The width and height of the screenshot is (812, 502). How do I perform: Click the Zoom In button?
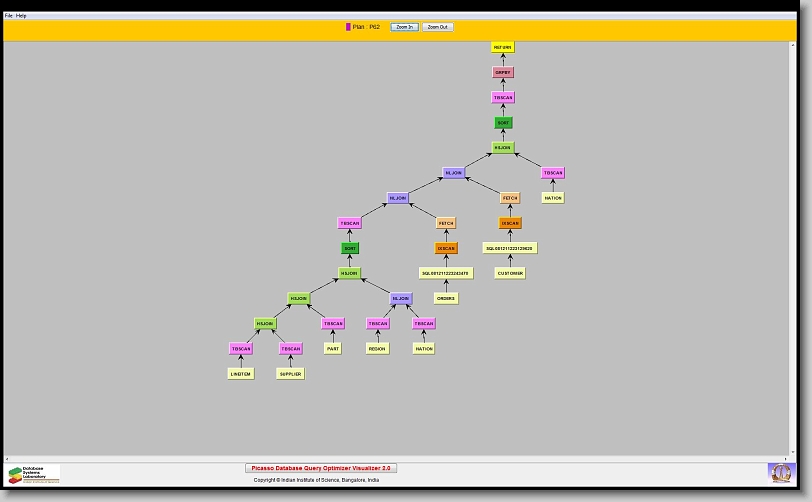click(x=404, y=27)
